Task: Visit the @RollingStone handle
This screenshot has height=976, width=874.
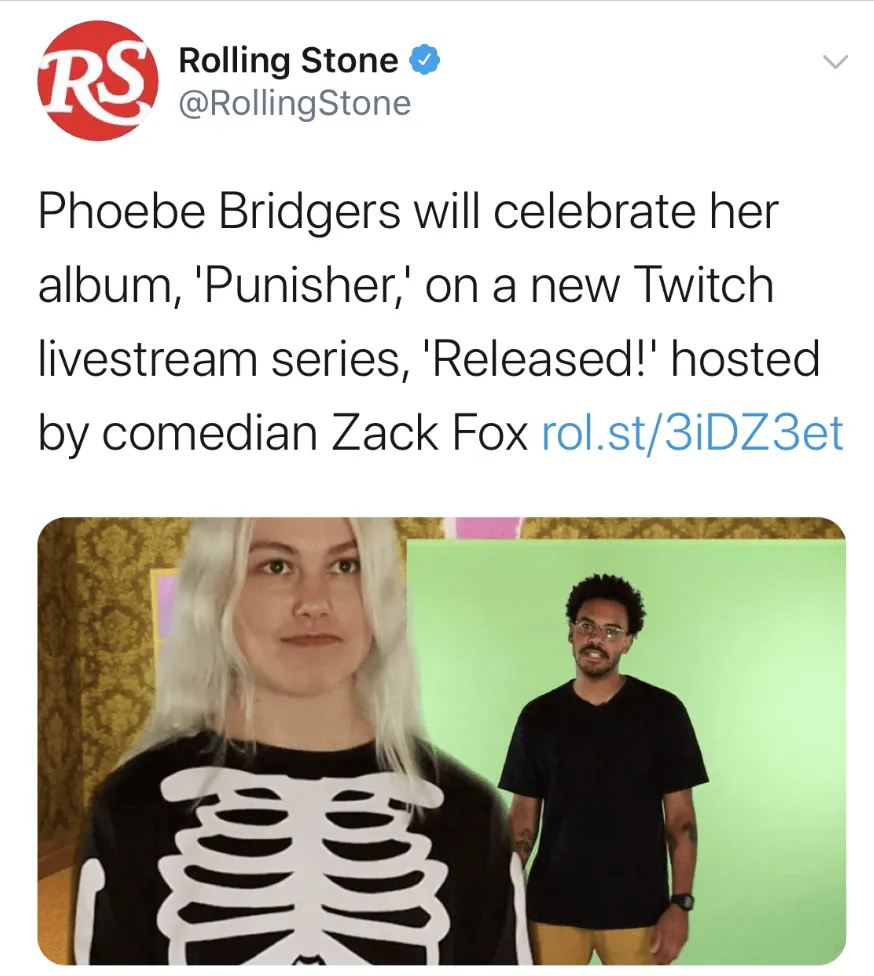Action: [x=295, y=103]
